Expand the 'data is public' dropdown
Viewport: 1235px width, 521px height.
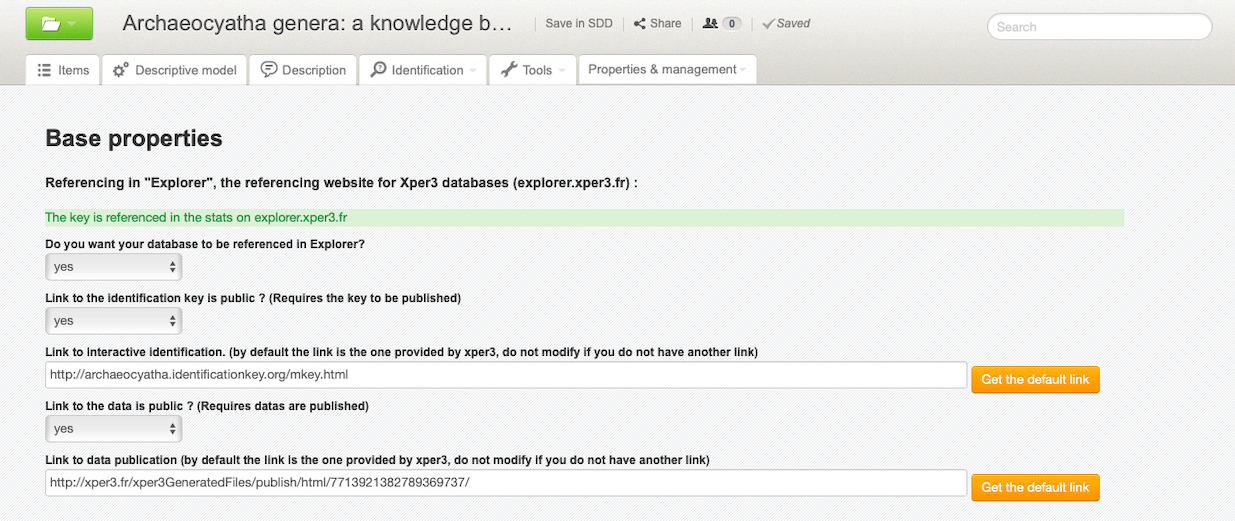click(x=113, y=428)
